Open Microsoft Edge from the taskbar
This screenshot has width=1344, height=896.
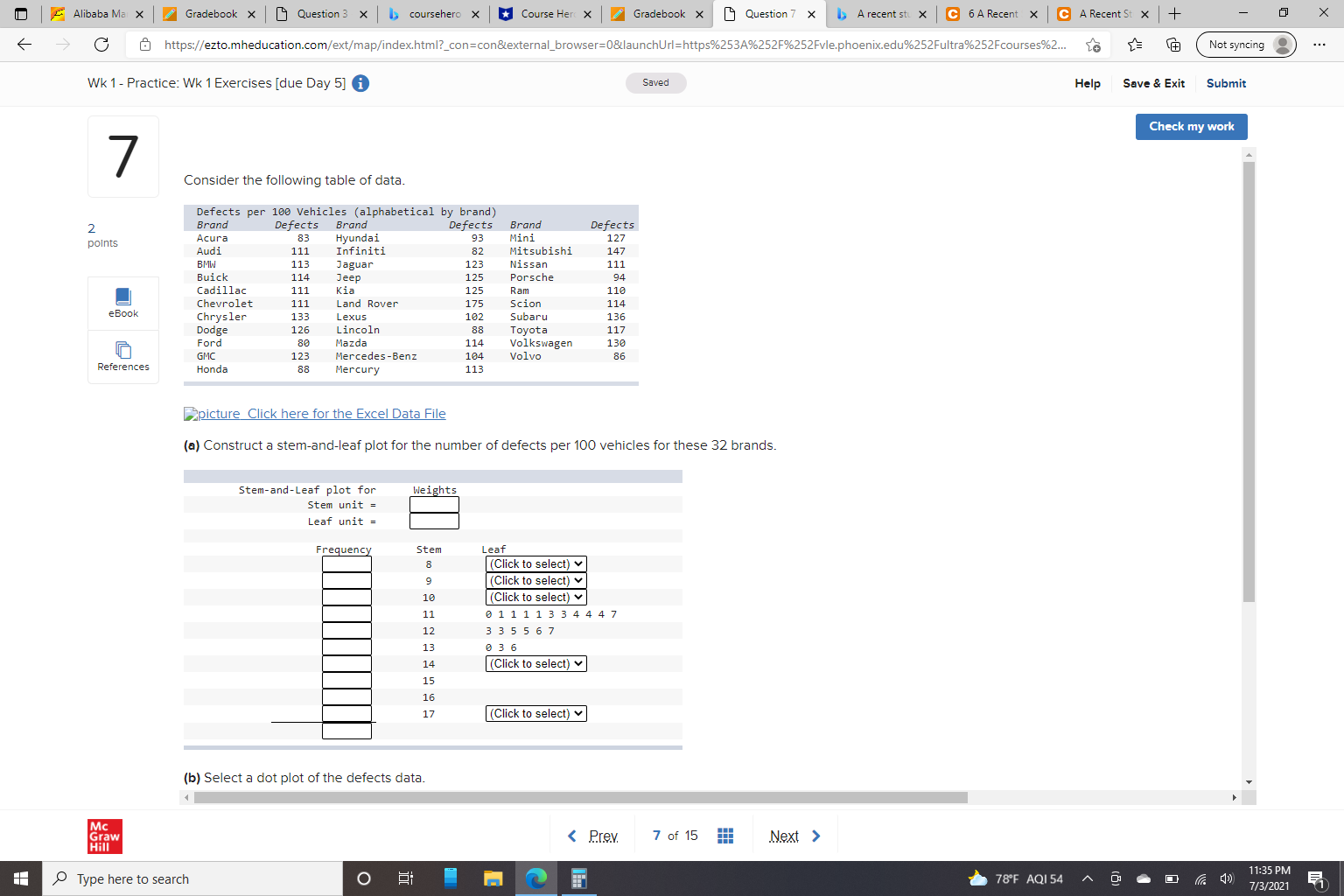tap(535, 878)
